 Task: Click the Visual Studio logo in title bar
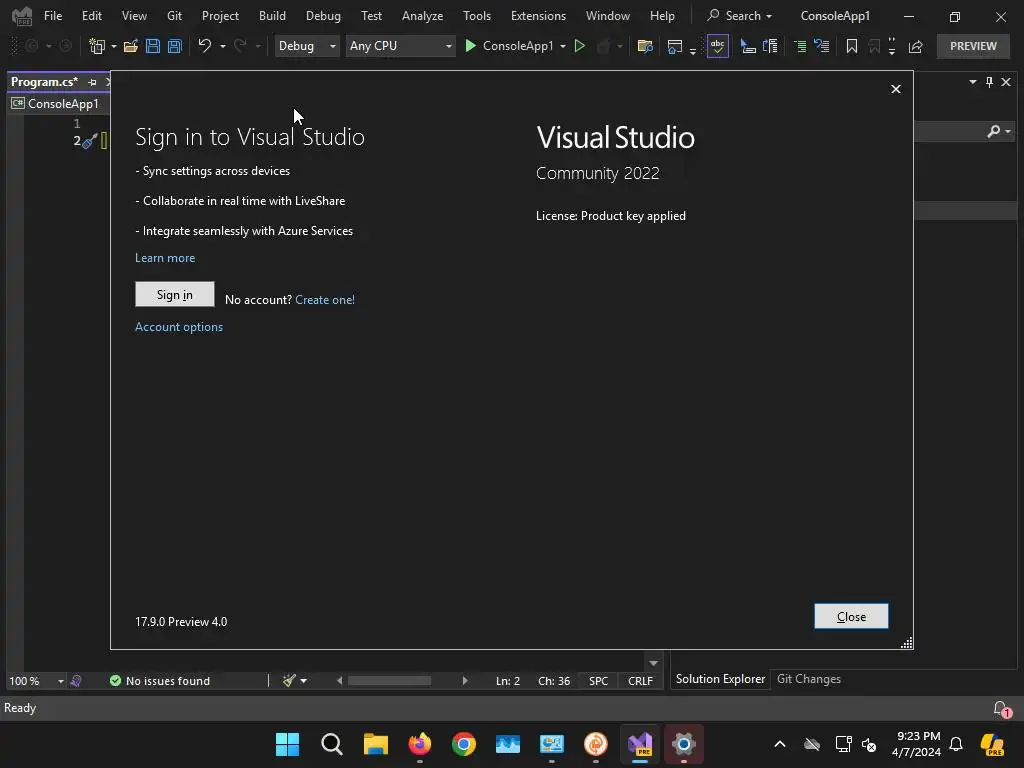coord(22,16)
